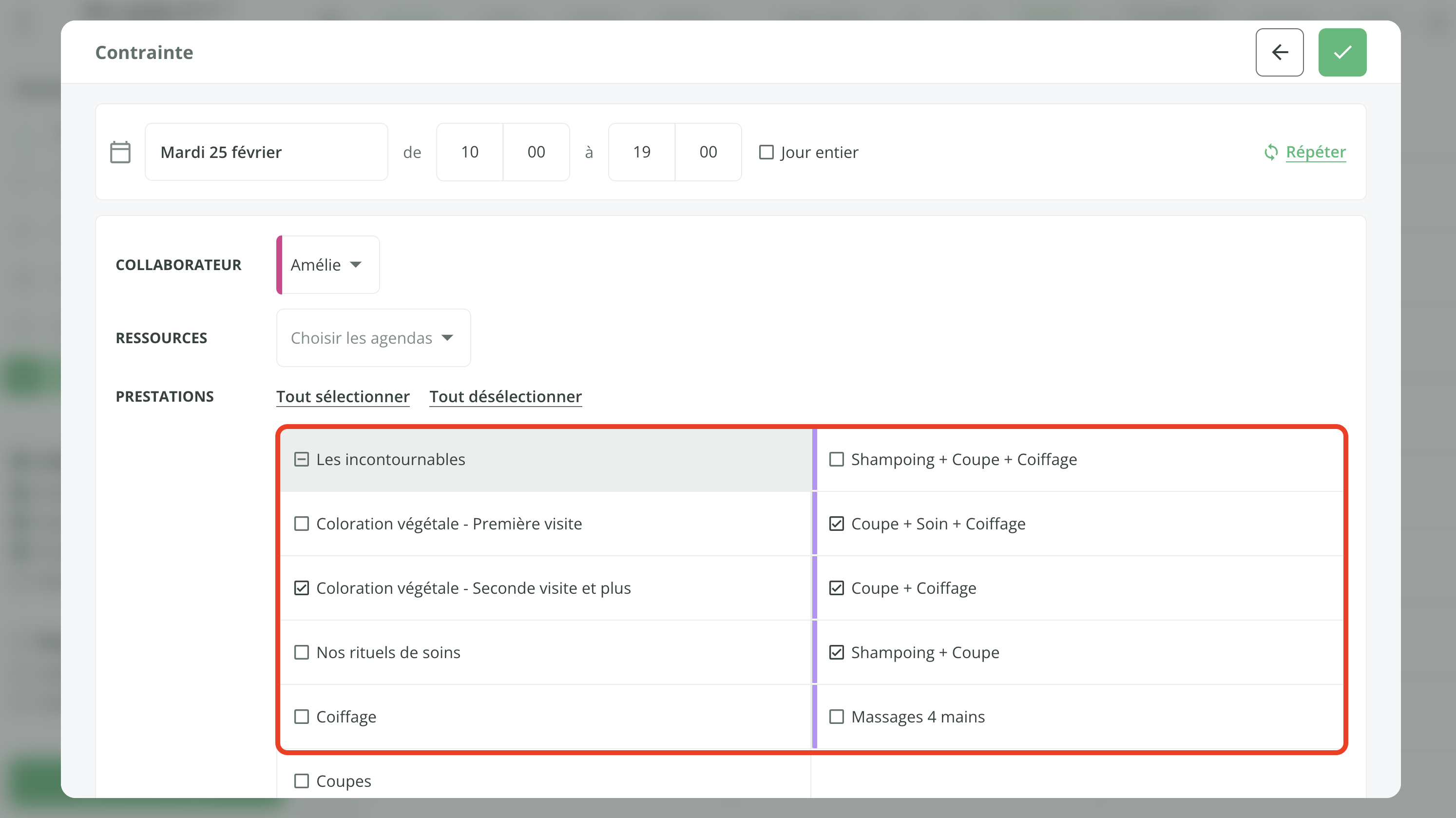Screen dimensions: 1456x818
Task: Select the Nos rituels de soins category
Action: (x=302, y=652)
